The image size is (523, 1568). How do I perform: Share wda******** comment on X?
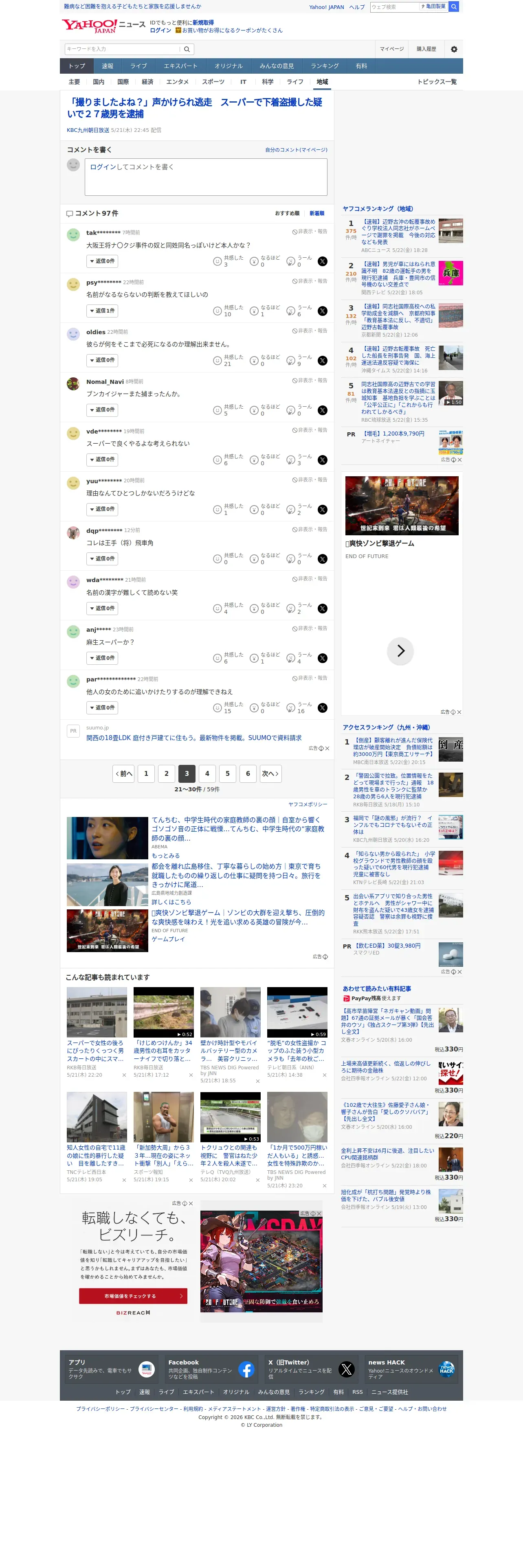click(x=323, y=609)
